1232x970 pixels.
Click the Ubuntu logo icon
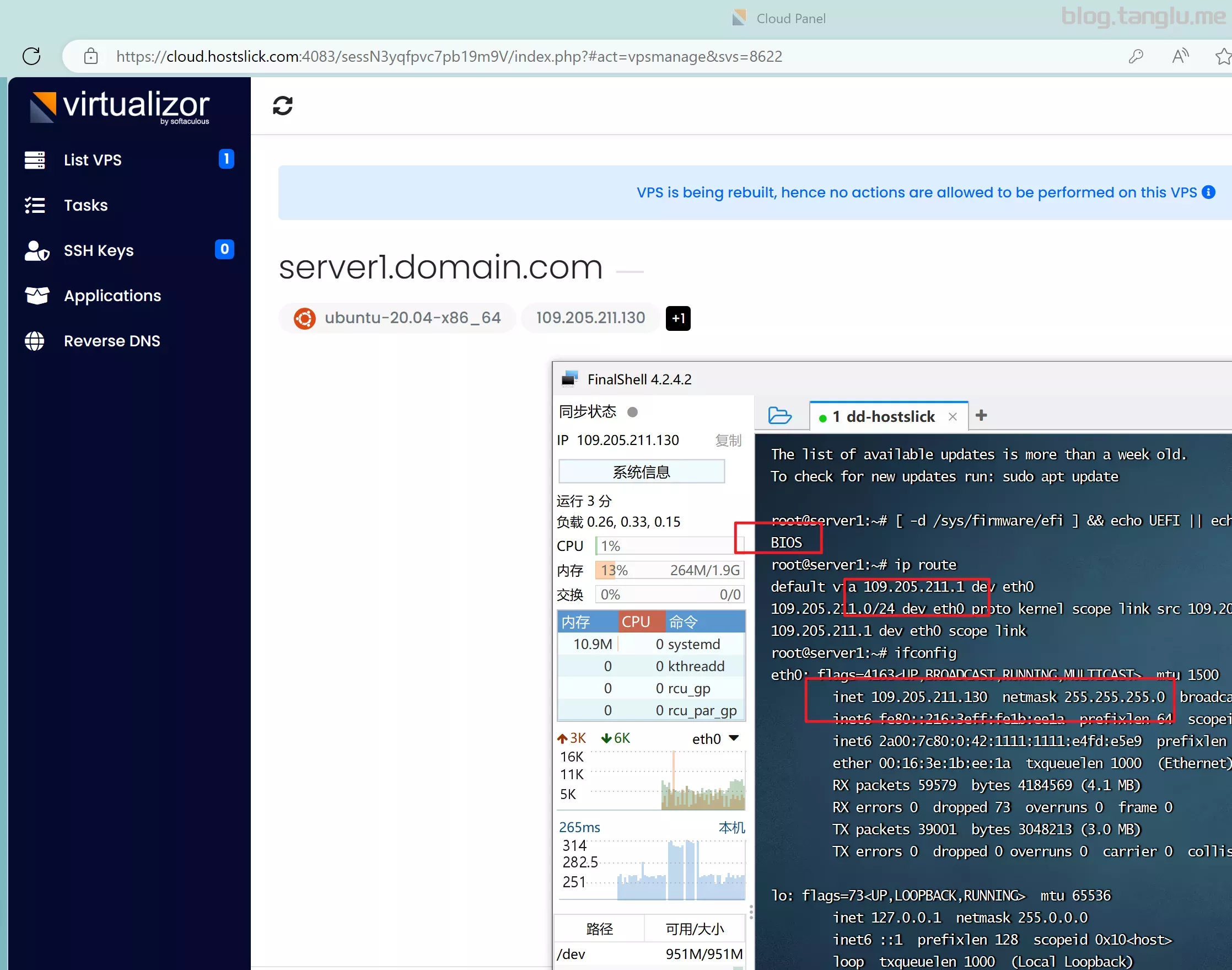(304, 318)
